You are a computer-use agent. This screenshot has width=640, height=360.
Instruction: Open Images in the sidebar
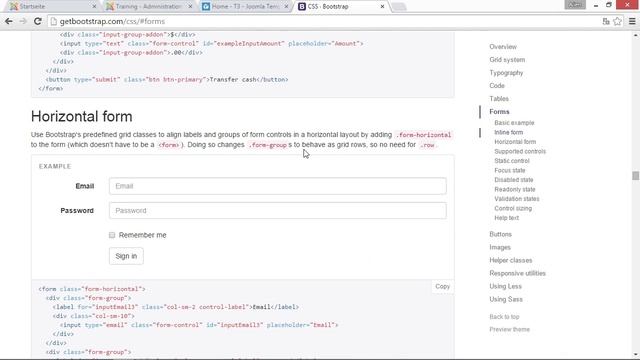click(500, 247)
